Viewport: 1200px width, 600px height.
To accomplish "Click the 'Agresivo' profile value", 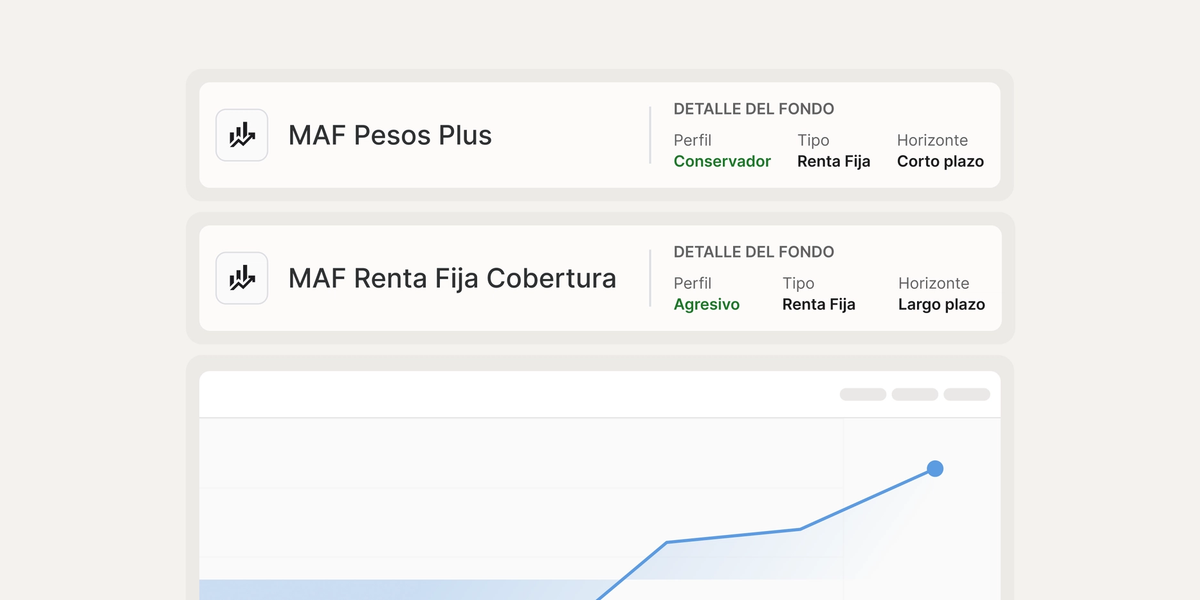I will [707, 304].
